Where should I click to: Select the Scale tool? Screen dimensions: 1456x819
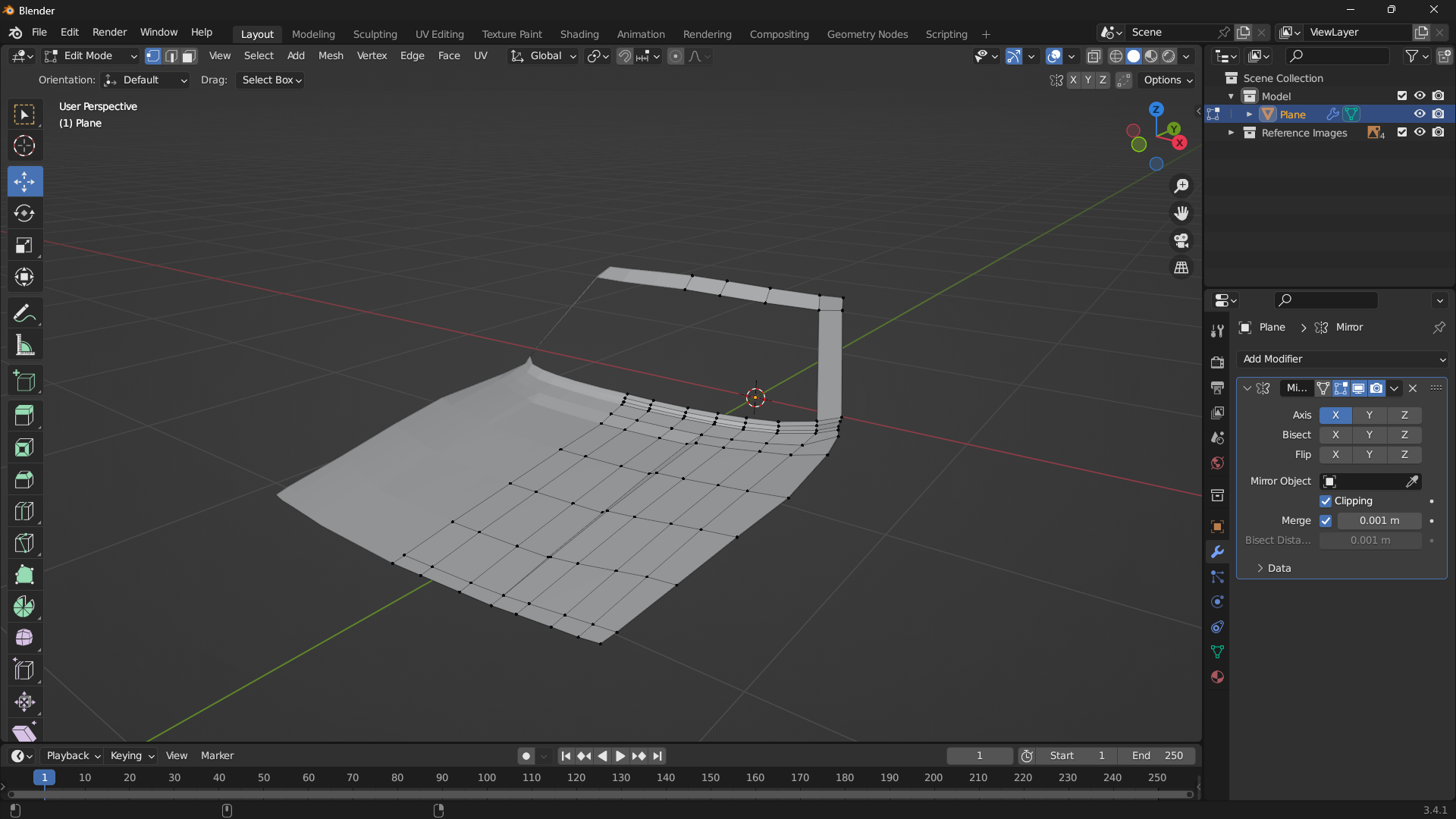click(24, 245)
